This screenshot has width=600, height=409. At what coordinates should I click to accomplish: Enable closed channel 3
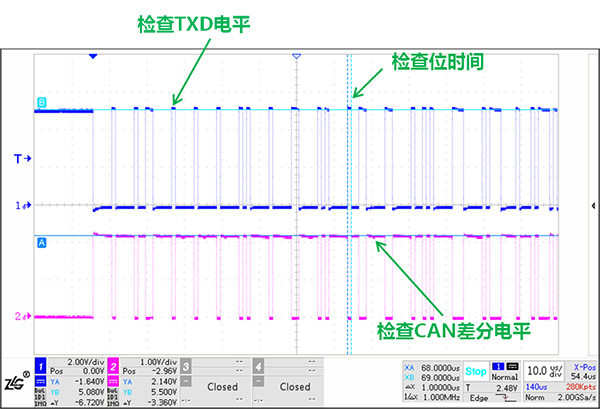click(x=222, y=385)
